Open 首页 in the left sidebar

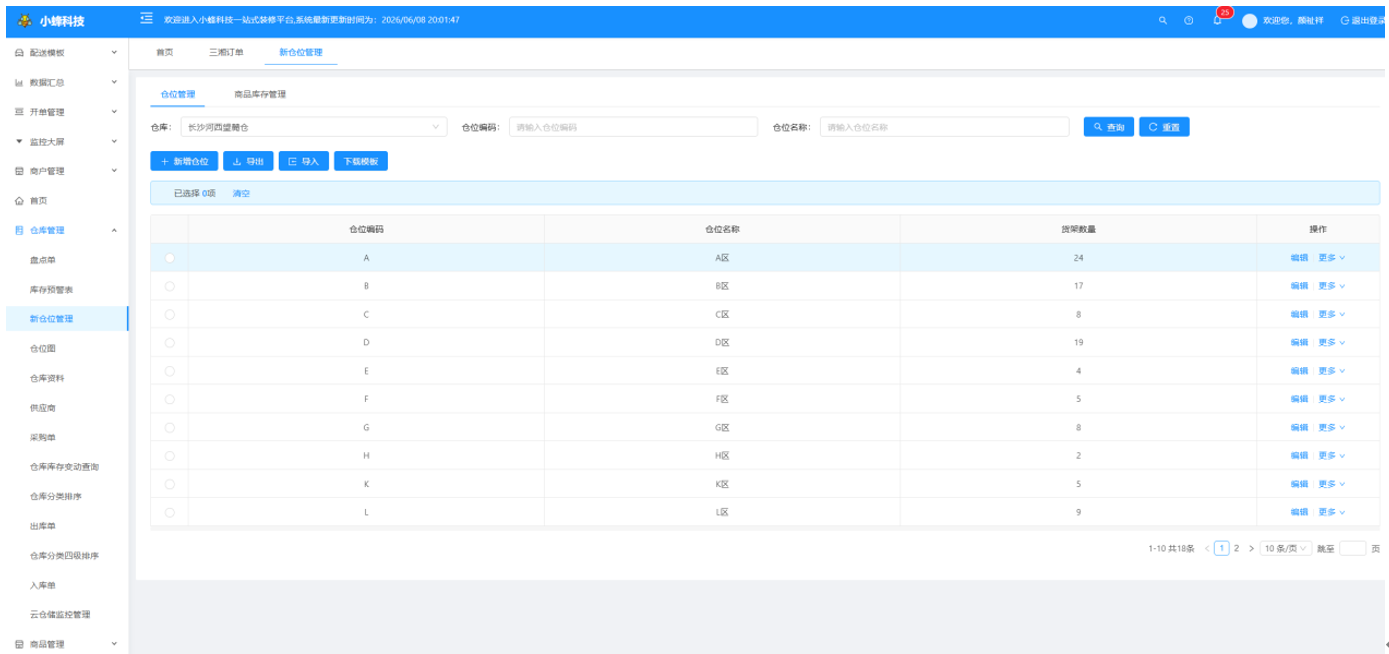(38, 201)
